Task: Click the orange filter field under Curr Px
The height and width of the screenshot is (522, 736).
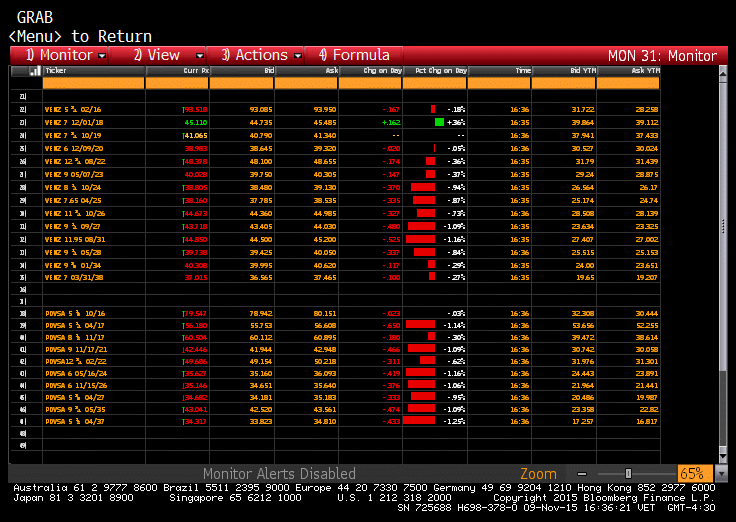Action: (x=177, y=83)
